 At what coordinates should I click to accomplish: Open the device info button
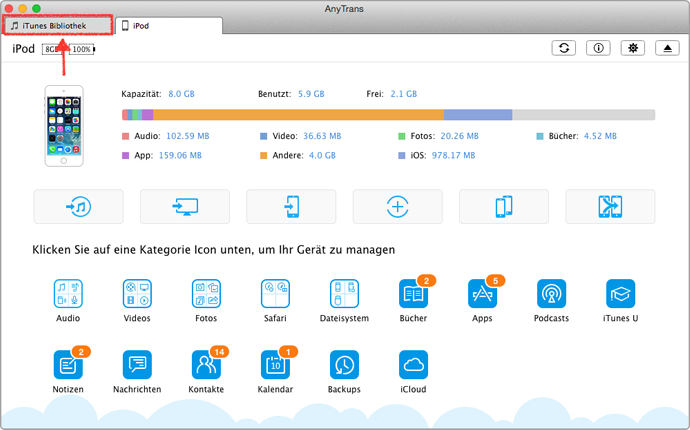598,48
